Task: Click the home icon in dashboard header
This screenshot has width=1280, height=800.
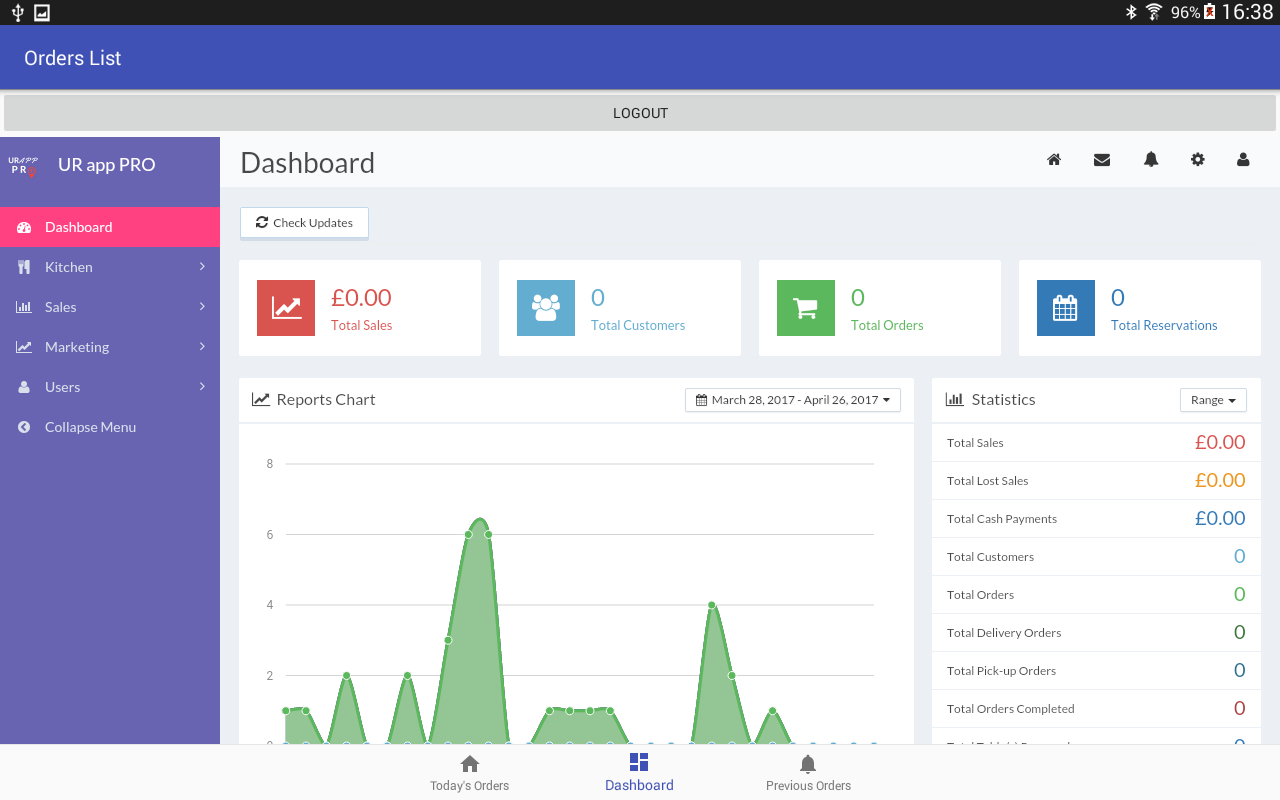Action: tap(1054, 160)
